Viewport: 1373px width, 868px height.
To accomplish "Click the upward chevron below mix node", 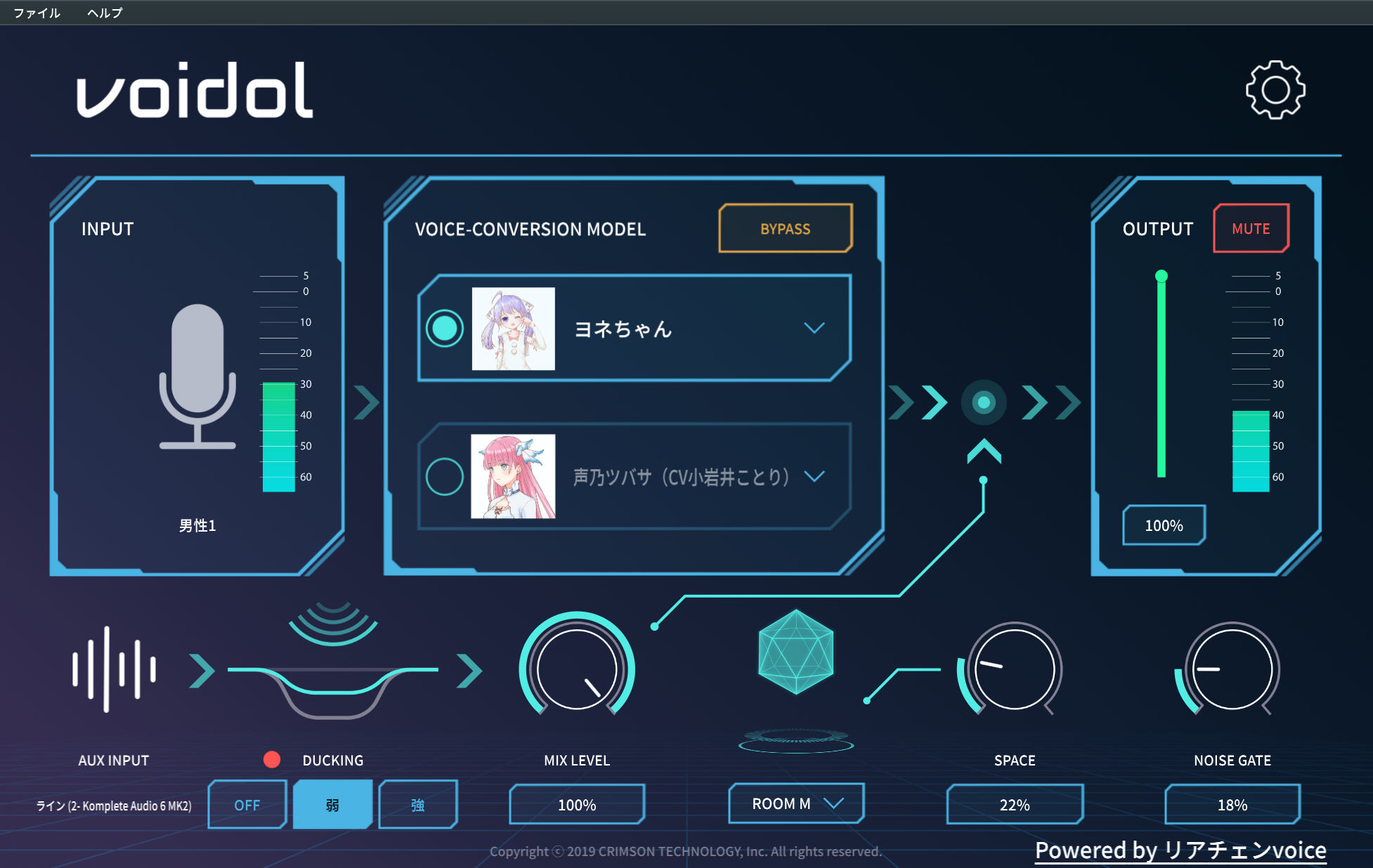I will click(984, 451).
